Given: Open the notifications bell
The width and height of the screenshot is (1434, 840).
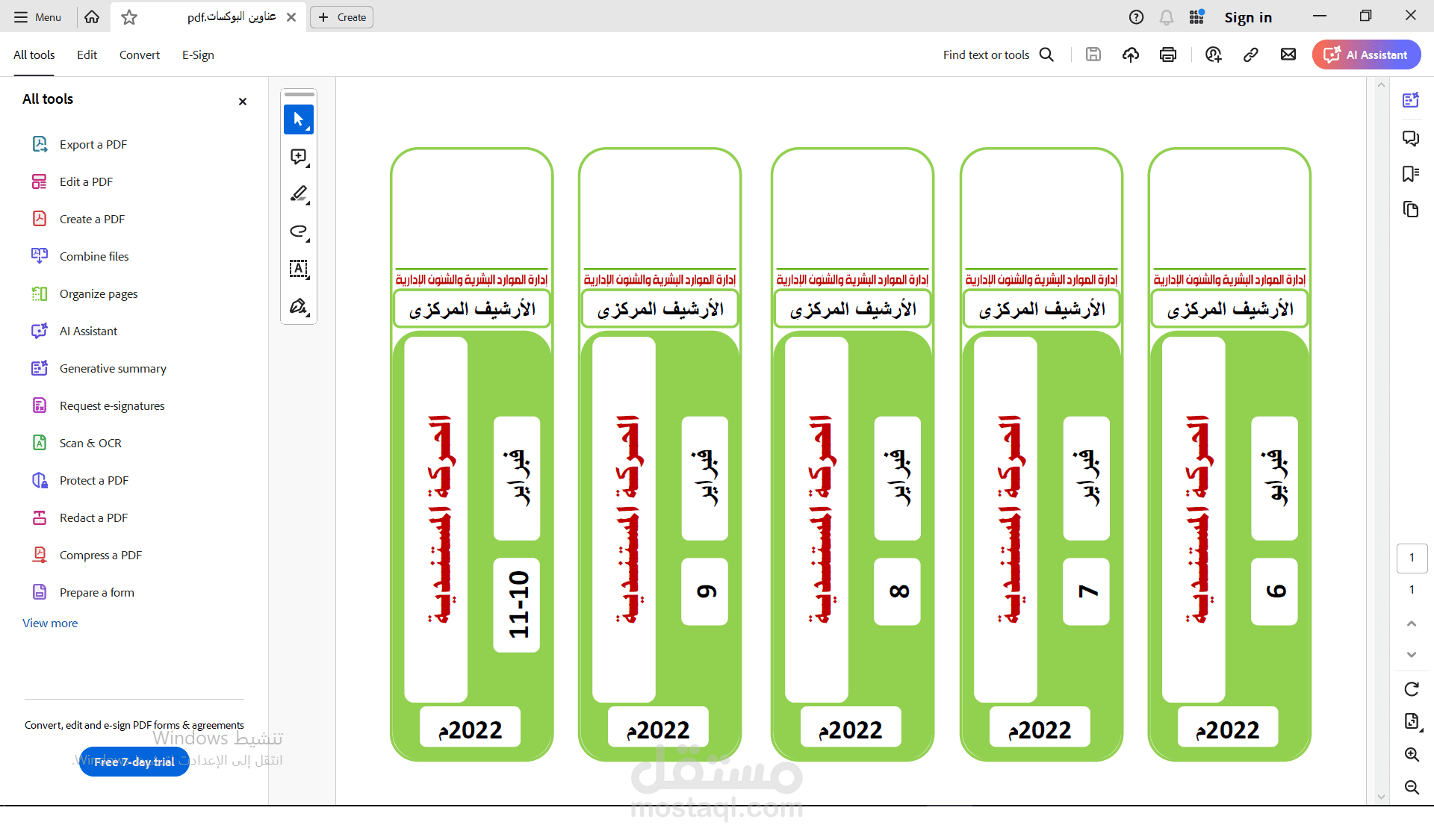Looking at the screenshot, I should pyautogui.click(x=1167, y=17).
